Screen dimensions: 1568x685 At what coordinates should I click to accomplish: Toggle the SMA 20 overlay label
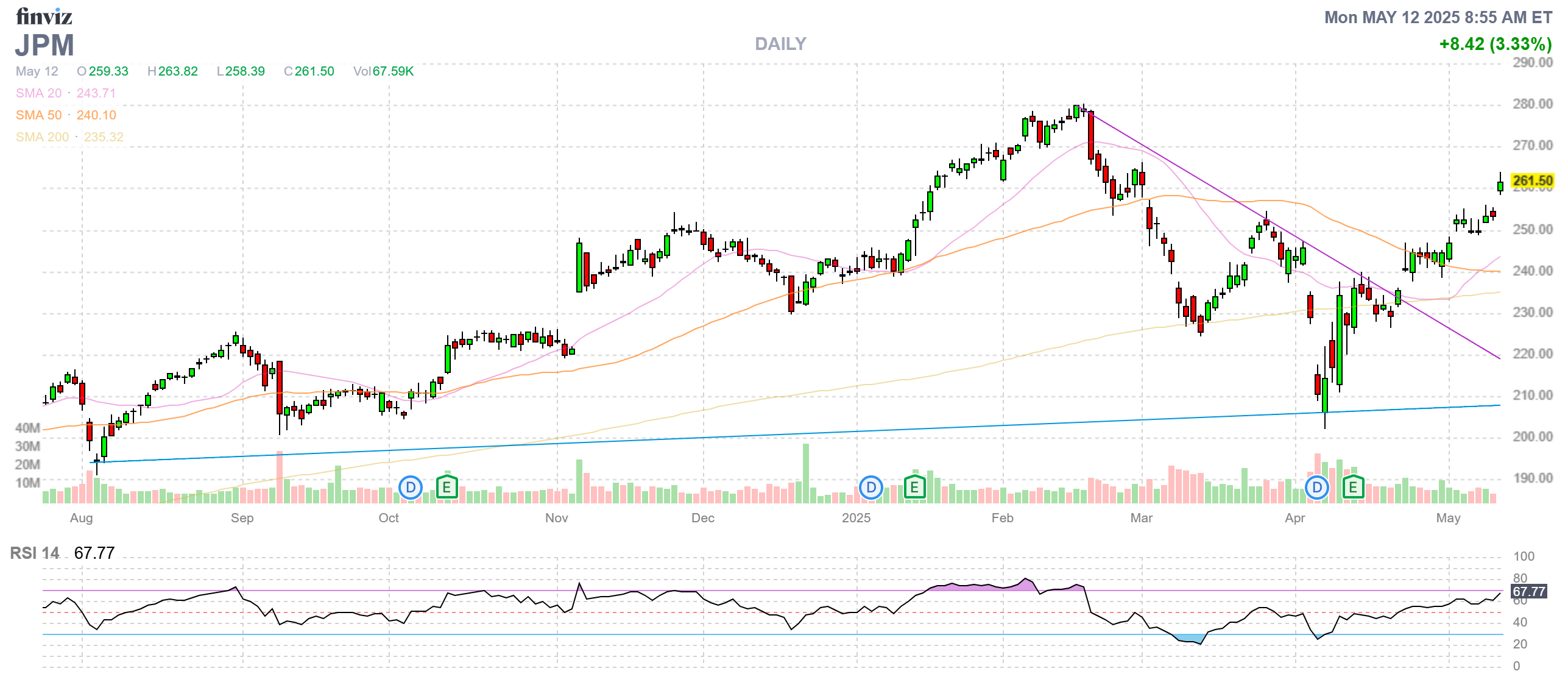(x=38, y=93)
